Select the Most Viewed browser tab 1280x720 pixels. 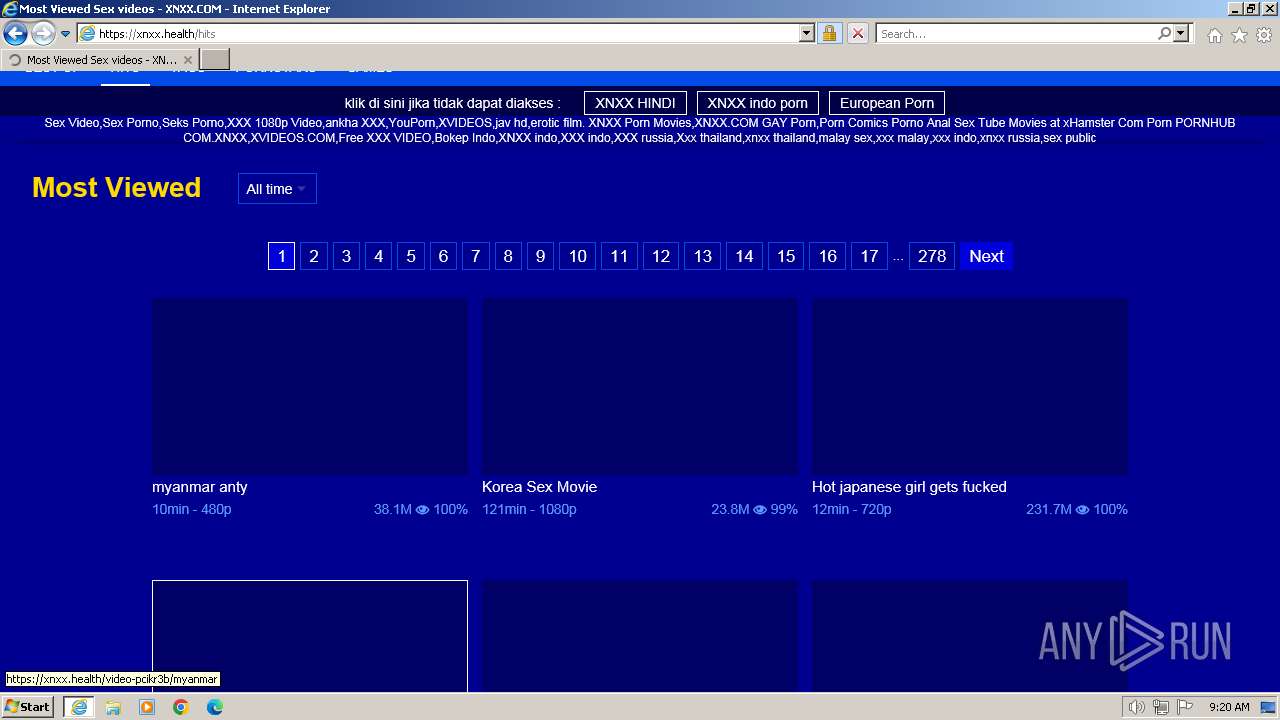coord(98,60)
